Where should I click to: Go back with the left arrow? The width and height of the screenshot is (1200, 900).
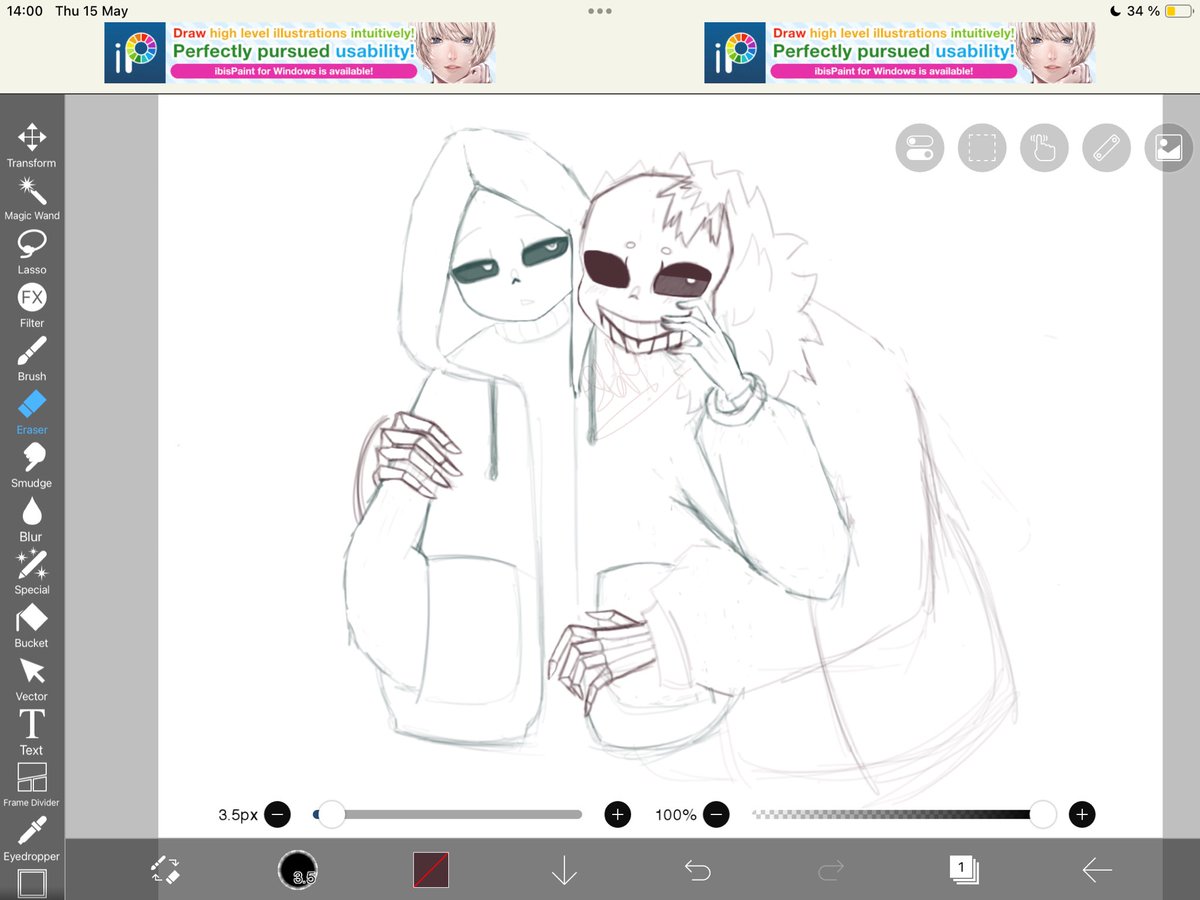coord(1097,870)
